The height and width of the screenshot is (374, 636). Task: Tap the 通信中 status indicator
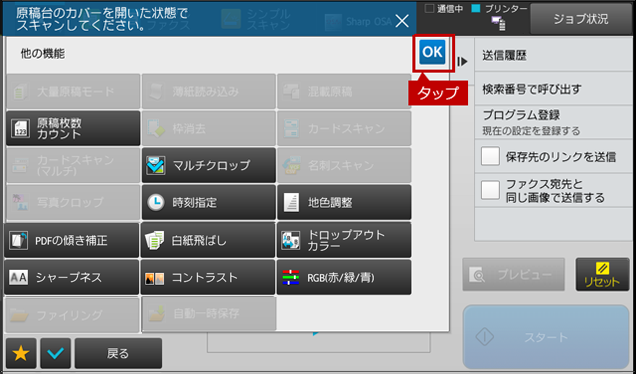[444, 9]
